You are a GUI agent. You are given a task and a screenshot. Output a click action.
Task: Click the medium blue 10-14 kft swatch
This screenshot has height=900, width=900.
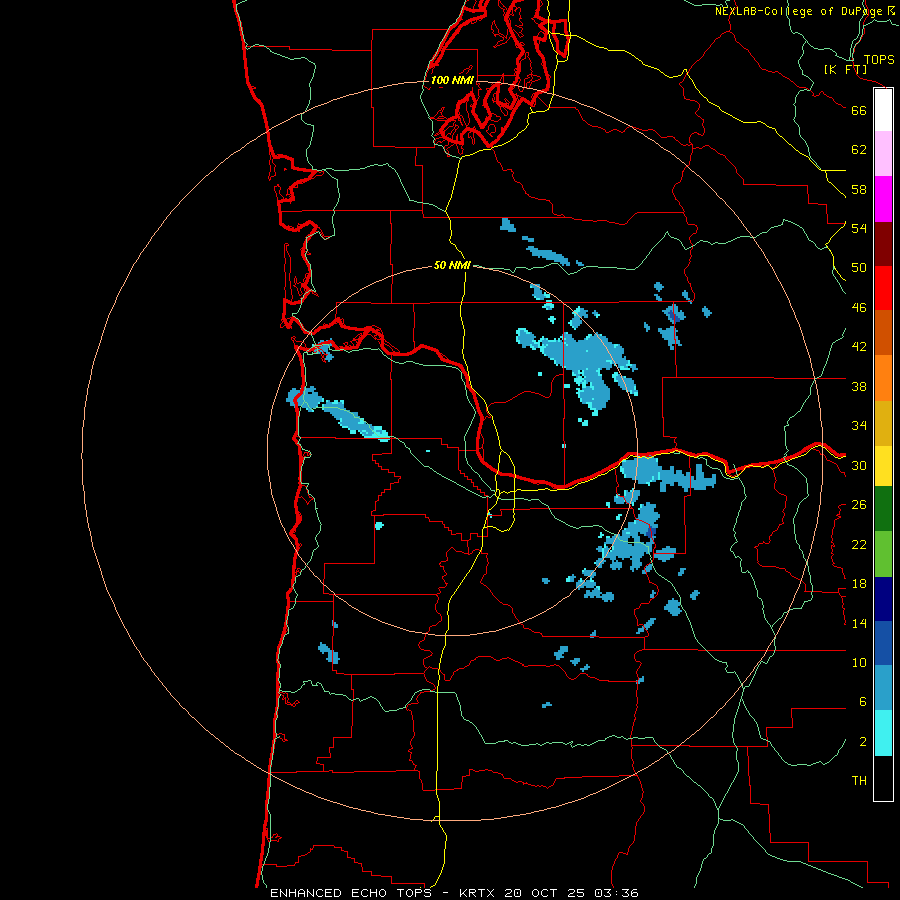tap(883, 643)
